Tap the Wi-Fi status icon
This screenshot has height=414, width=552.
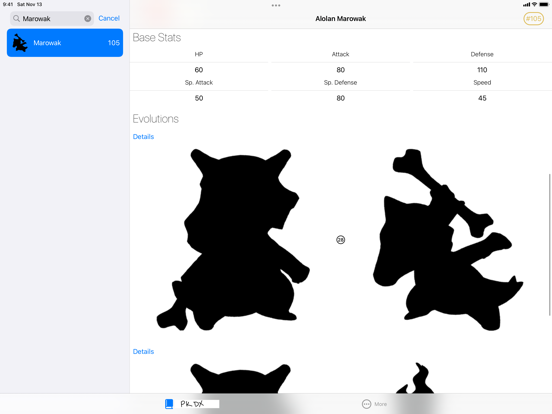tap(534, 4)
